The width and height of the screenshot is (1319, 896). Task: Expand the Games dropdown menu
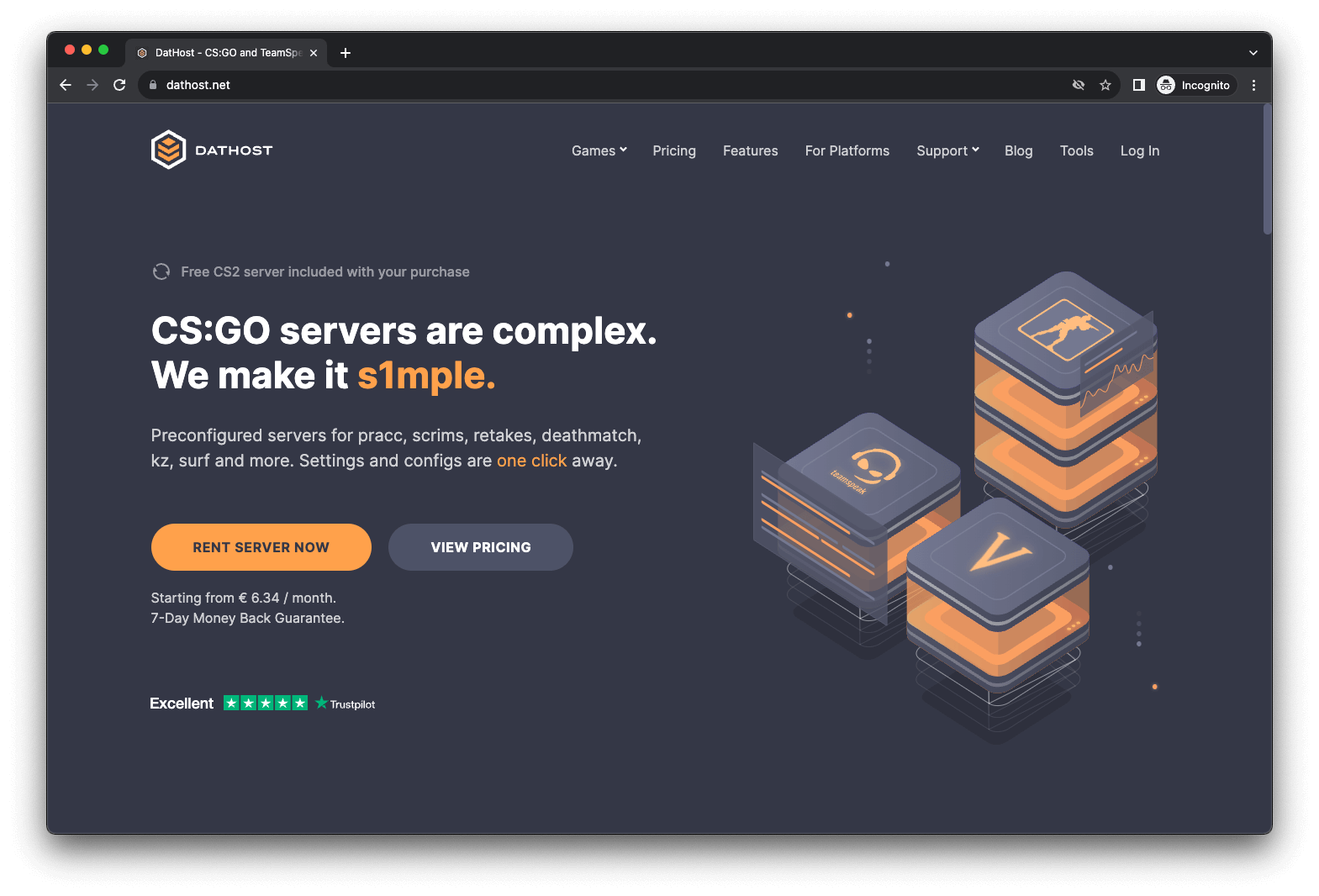[x=599, y=150]
